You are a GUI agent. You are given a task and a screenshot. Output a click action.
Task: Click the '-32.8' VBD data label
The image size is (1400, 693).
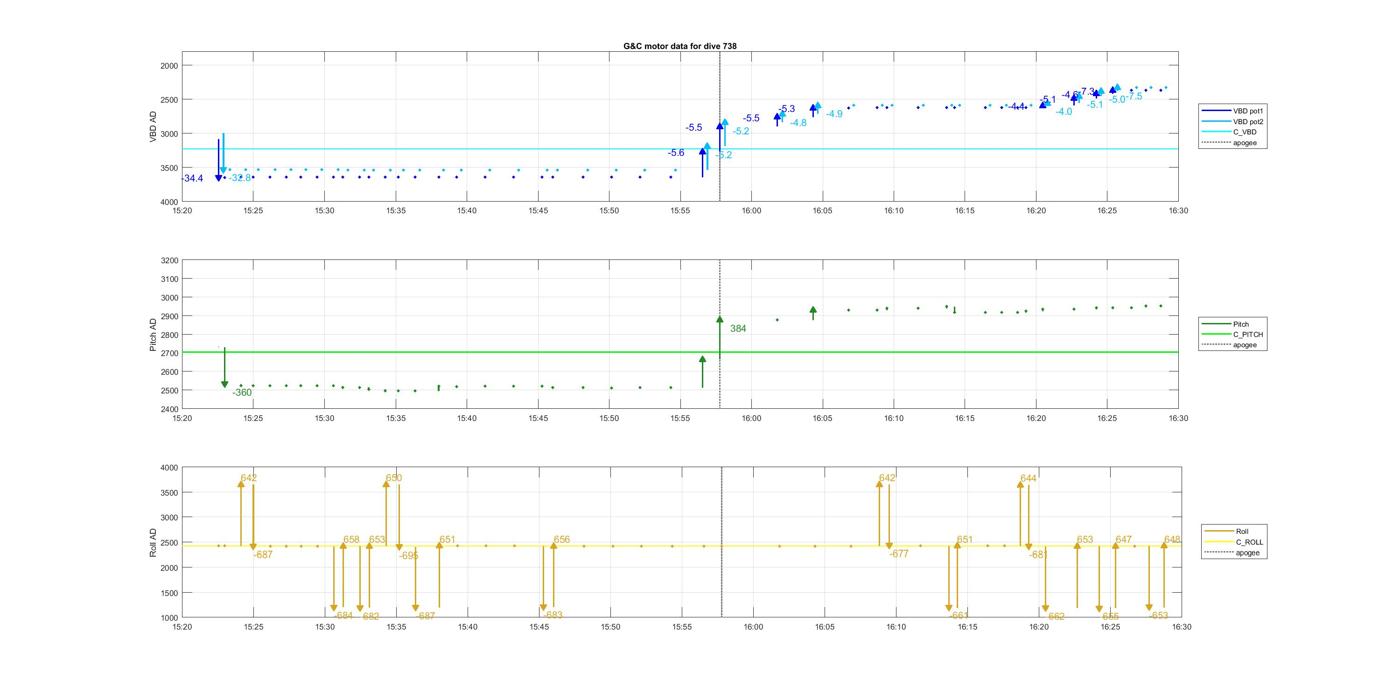(x=240, y=178)
